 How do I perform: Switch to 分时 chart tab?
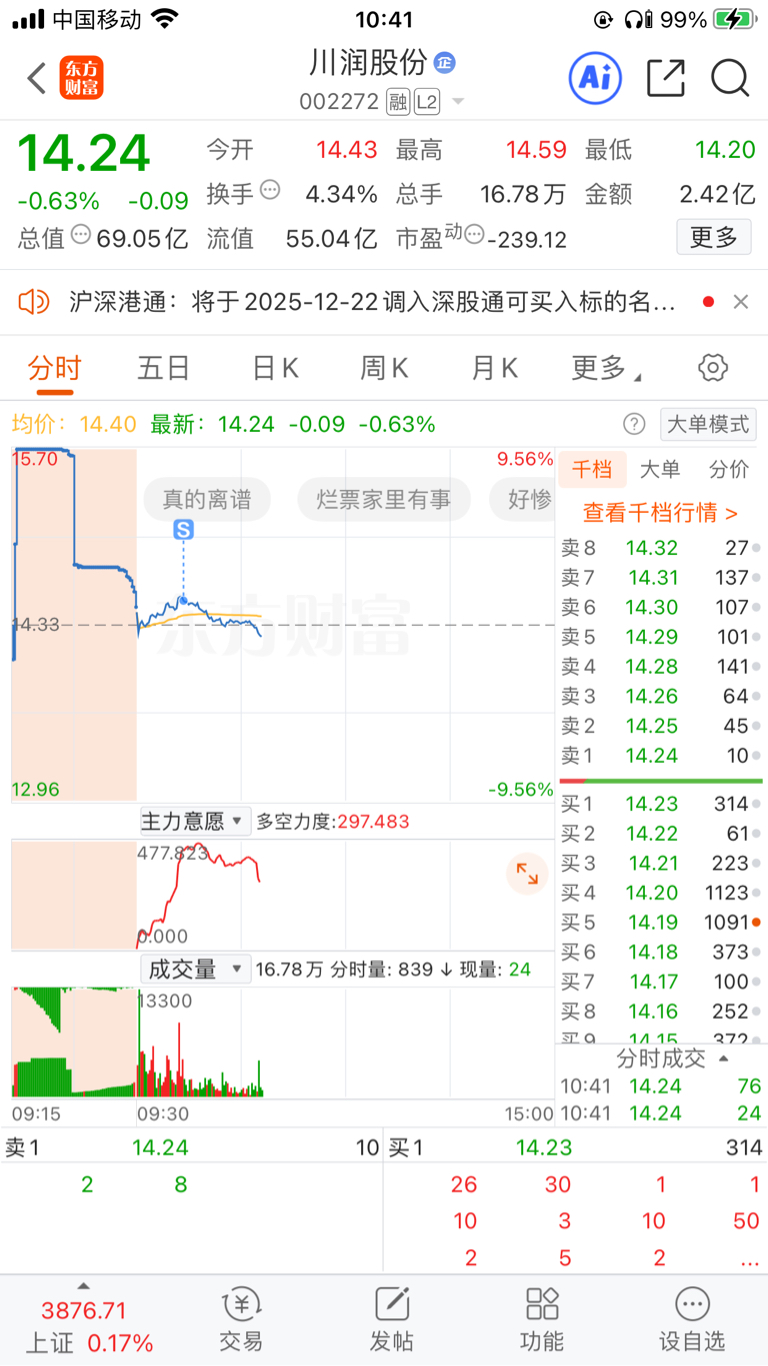coord(54,368)
